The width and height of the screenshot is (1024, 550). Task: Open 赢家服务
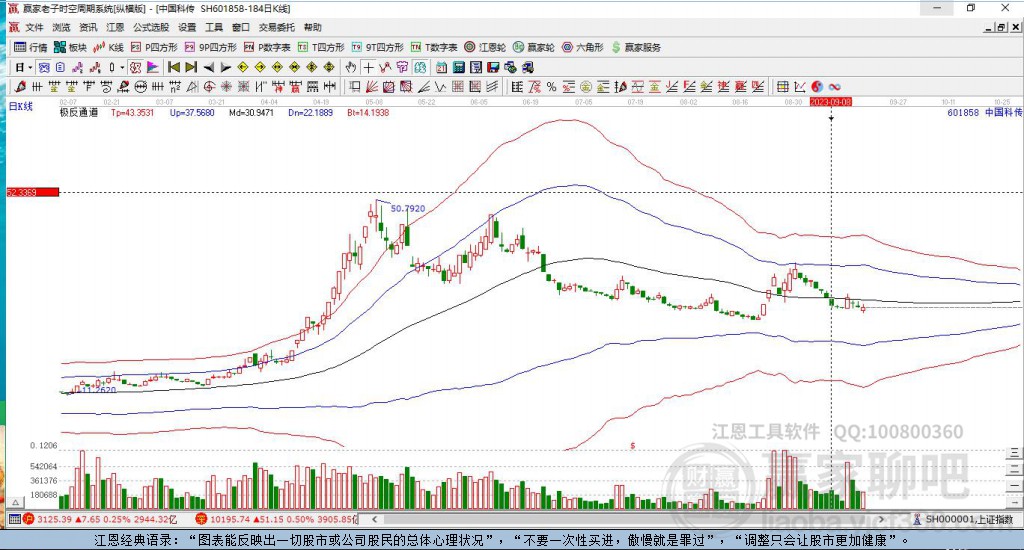(636, 47)
